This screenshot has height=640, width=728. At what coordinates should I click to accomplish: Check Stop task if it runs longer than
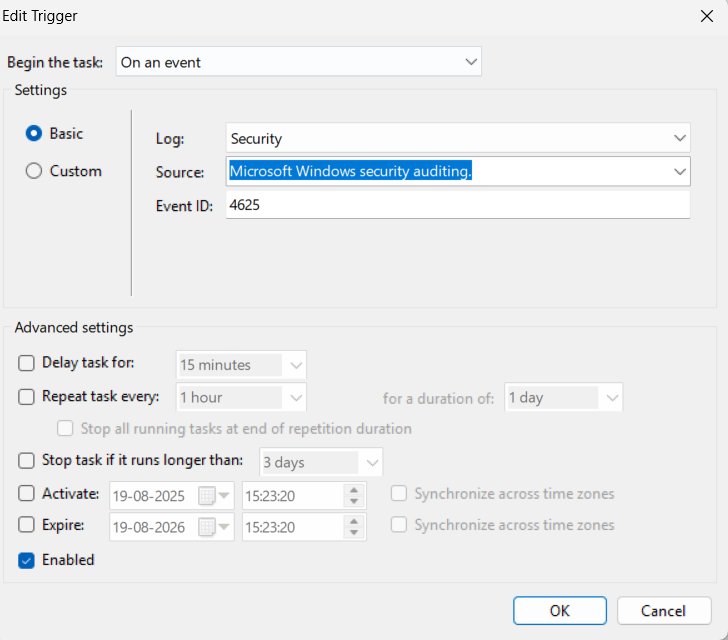coord(27,461)
